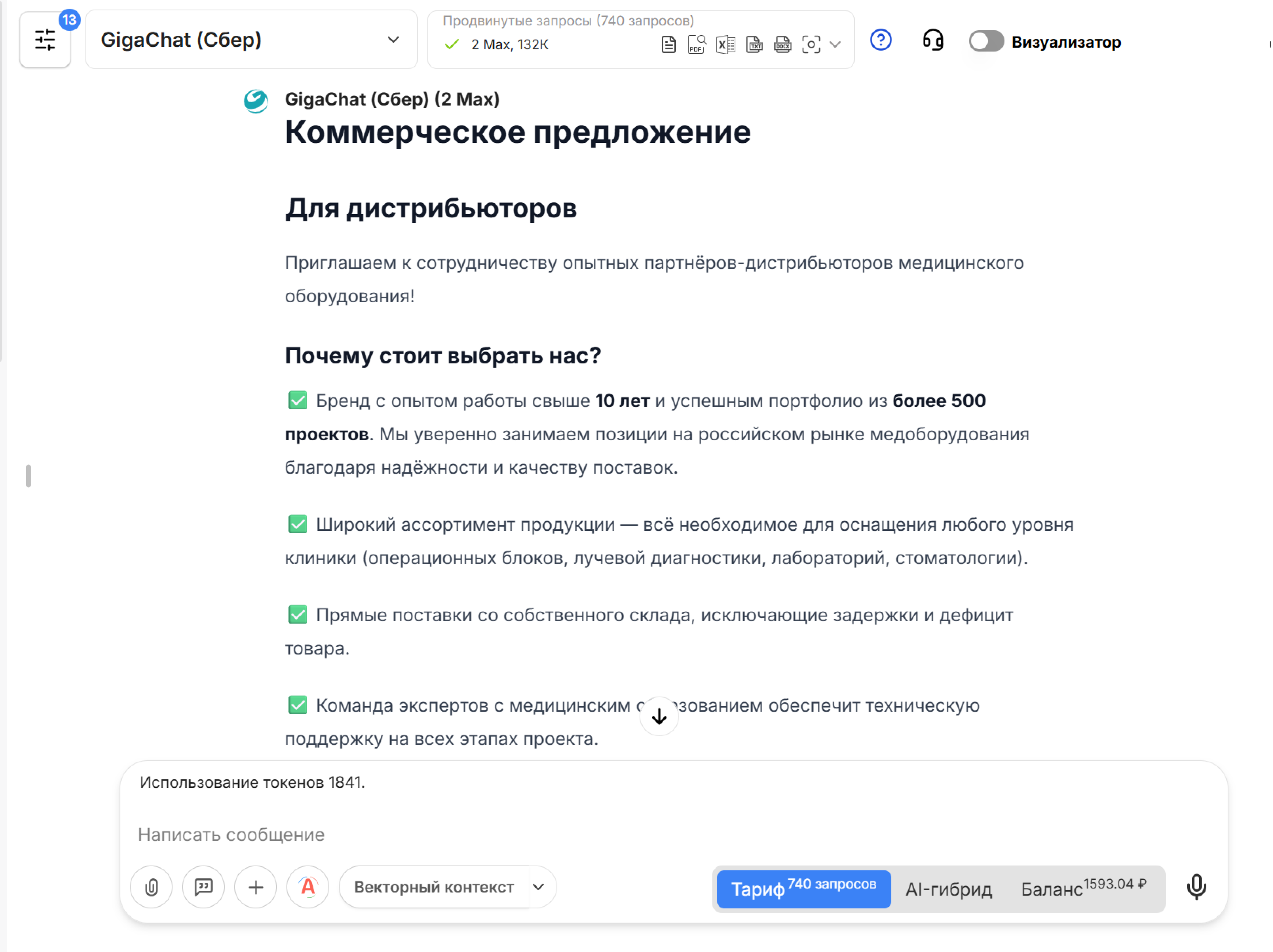Open the text-to-speech headphones feature
This screenshot has width=1273, height=952.
click(x=932, y=41)
